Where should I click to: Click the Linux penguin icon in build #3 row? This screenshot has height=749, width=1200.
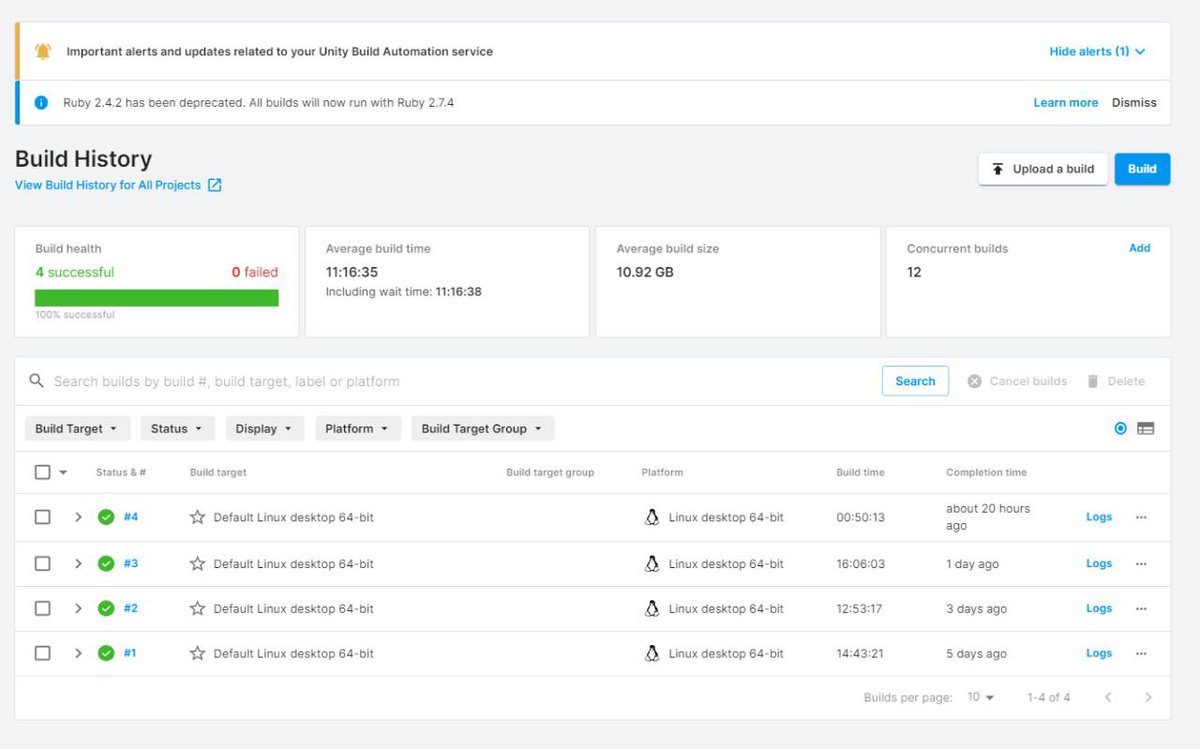point(652,564)
